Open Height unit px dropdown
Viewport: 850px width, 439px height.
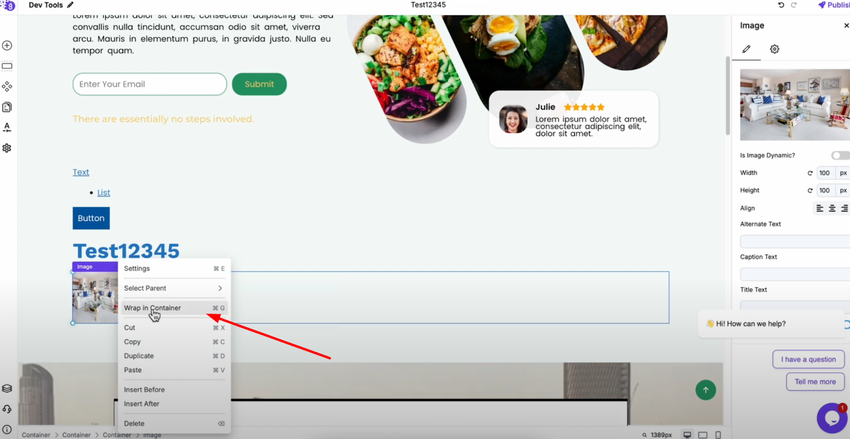coord(843,190)
